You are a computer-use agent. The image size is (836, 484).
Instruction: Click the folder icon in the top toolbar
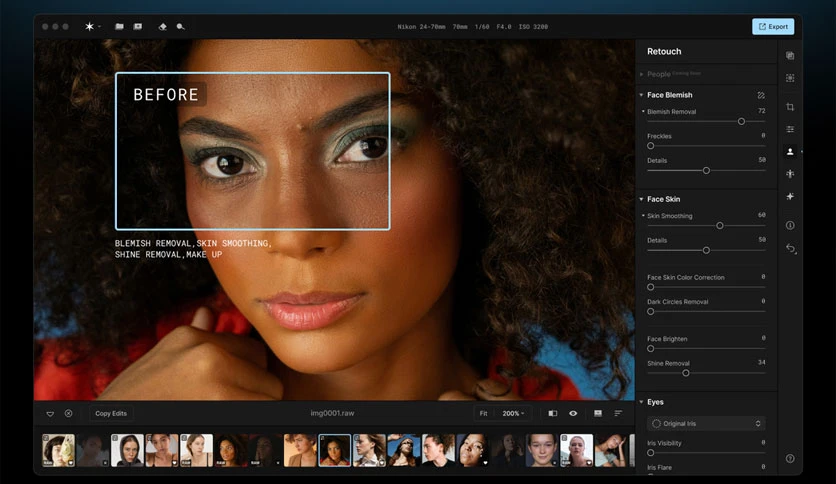[119, 26]
